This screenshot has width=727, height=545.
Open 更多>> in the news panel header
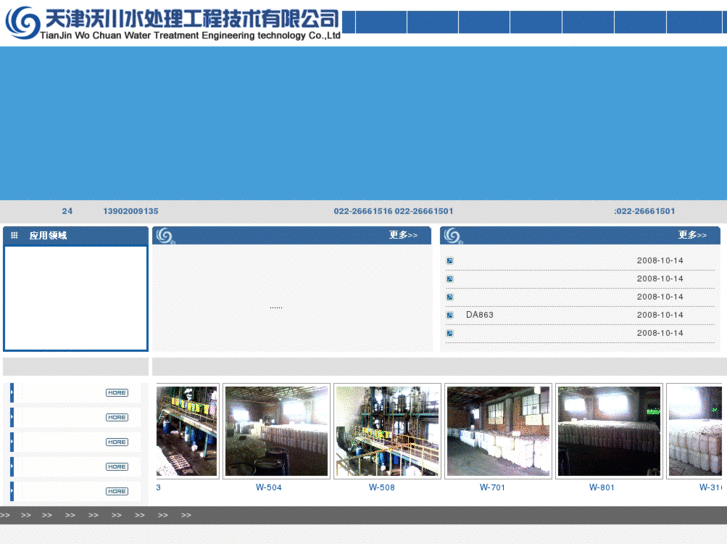[x=692, y=235]
